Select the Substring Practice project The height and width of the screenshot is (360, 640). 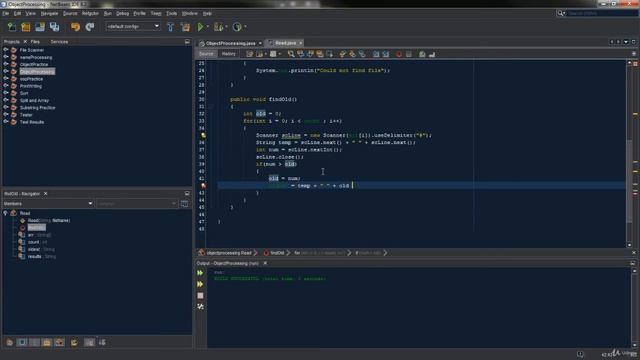point(38,108)
